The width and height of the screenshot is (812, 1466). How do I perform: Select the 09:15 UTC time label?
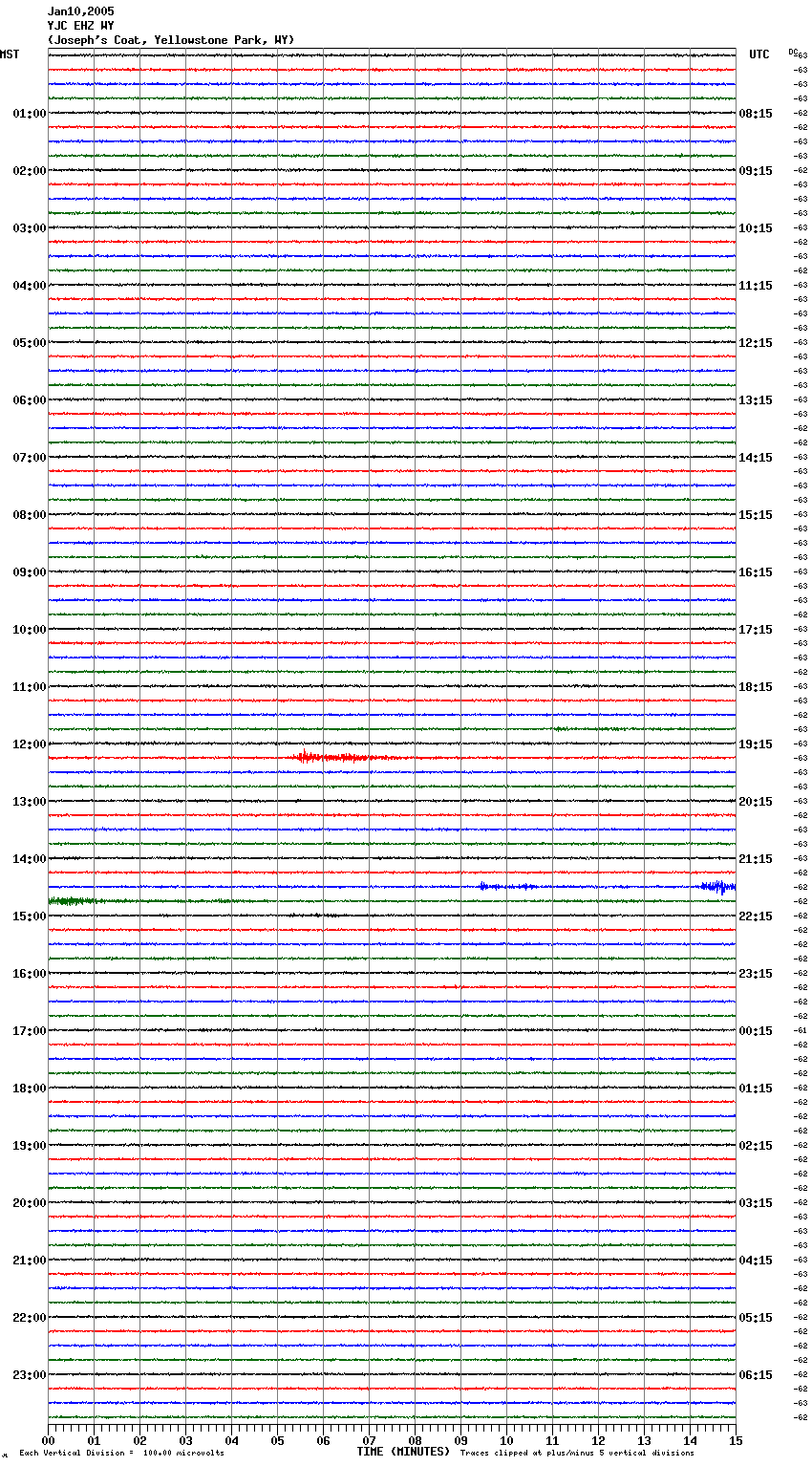pos(756,171)
